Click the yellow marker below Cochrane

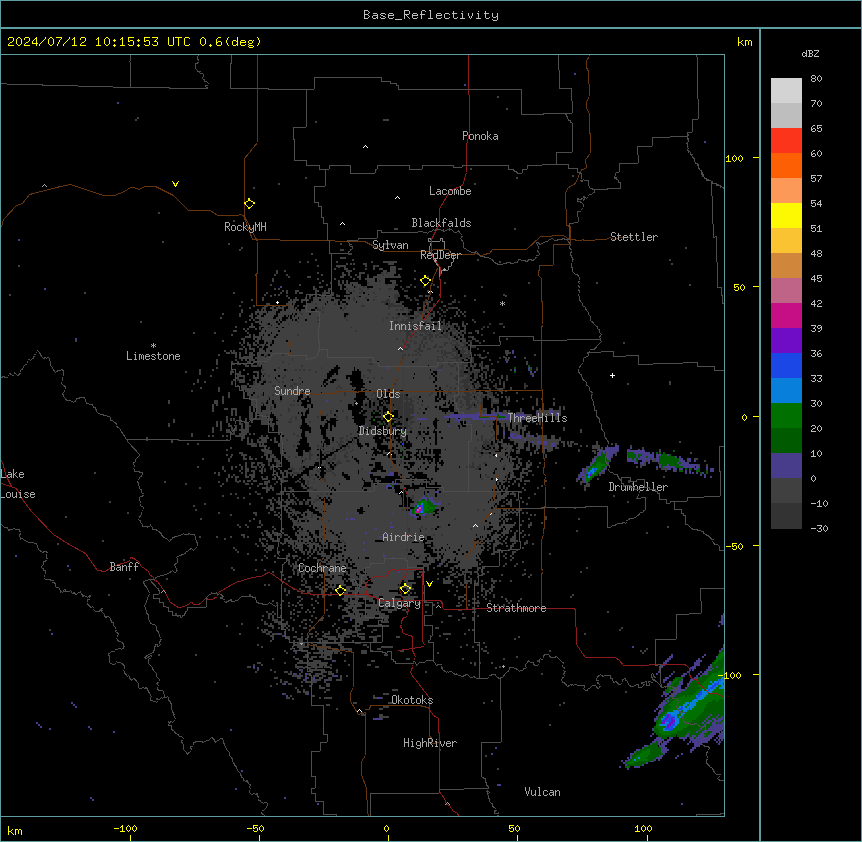[x=340, y=590]
